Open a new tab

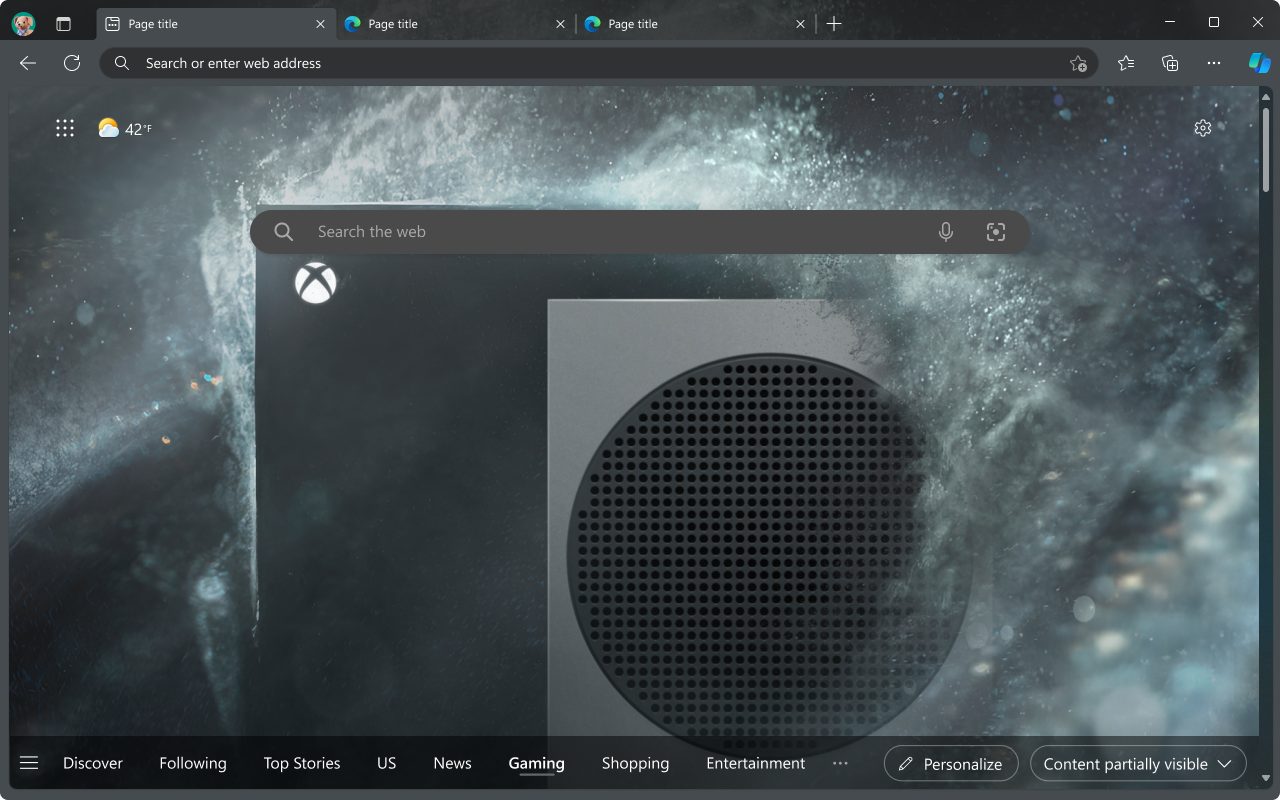[x=834, y=23]
